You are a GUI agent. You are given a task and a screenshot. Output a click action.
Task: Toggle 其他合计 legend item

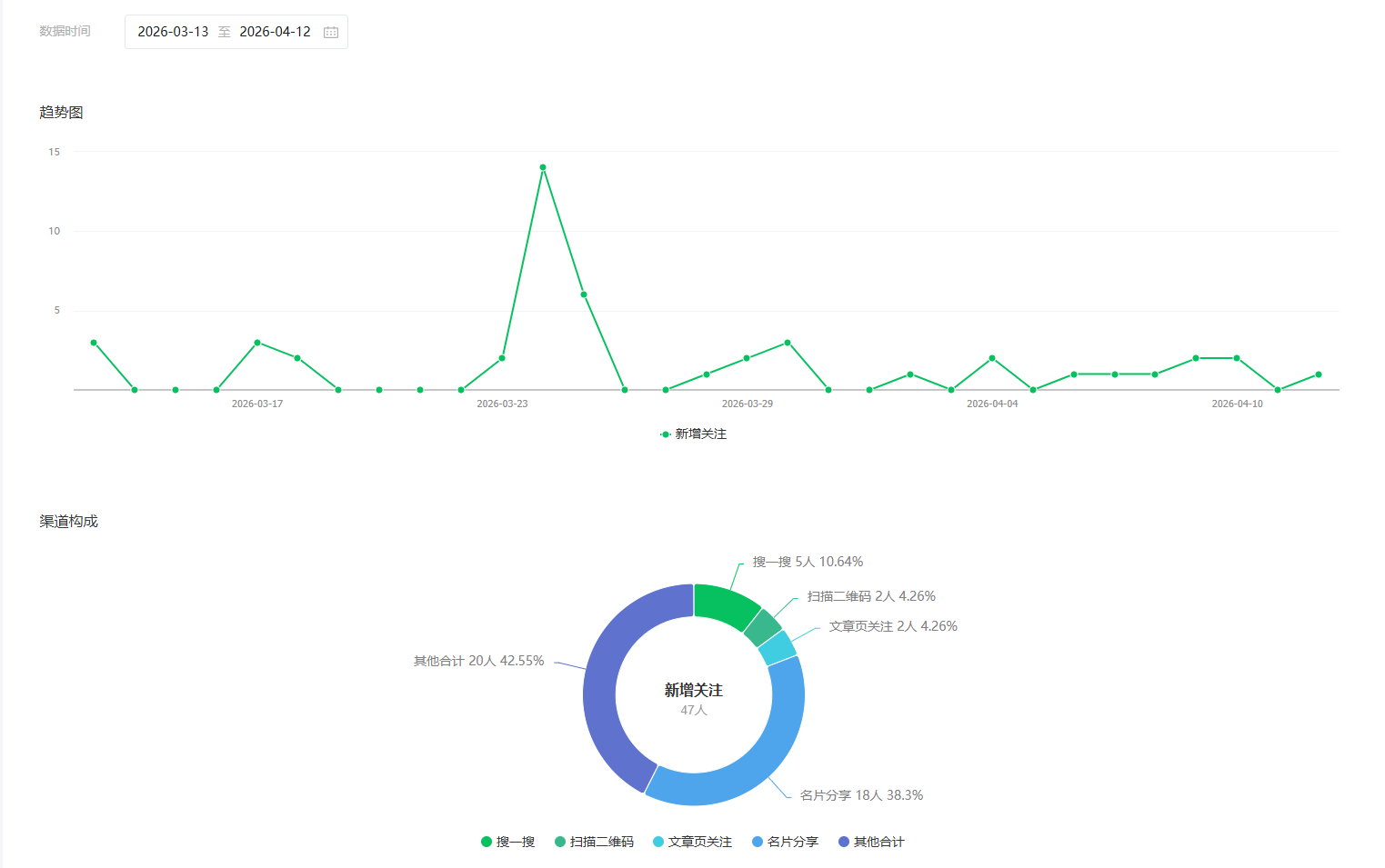(871, 842)
